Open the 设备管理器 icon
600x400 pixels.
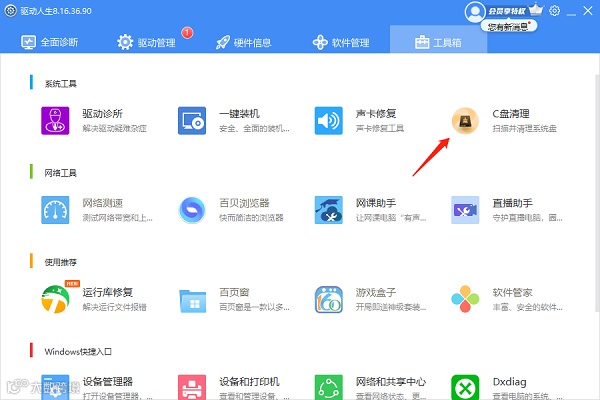coord(55,387)
